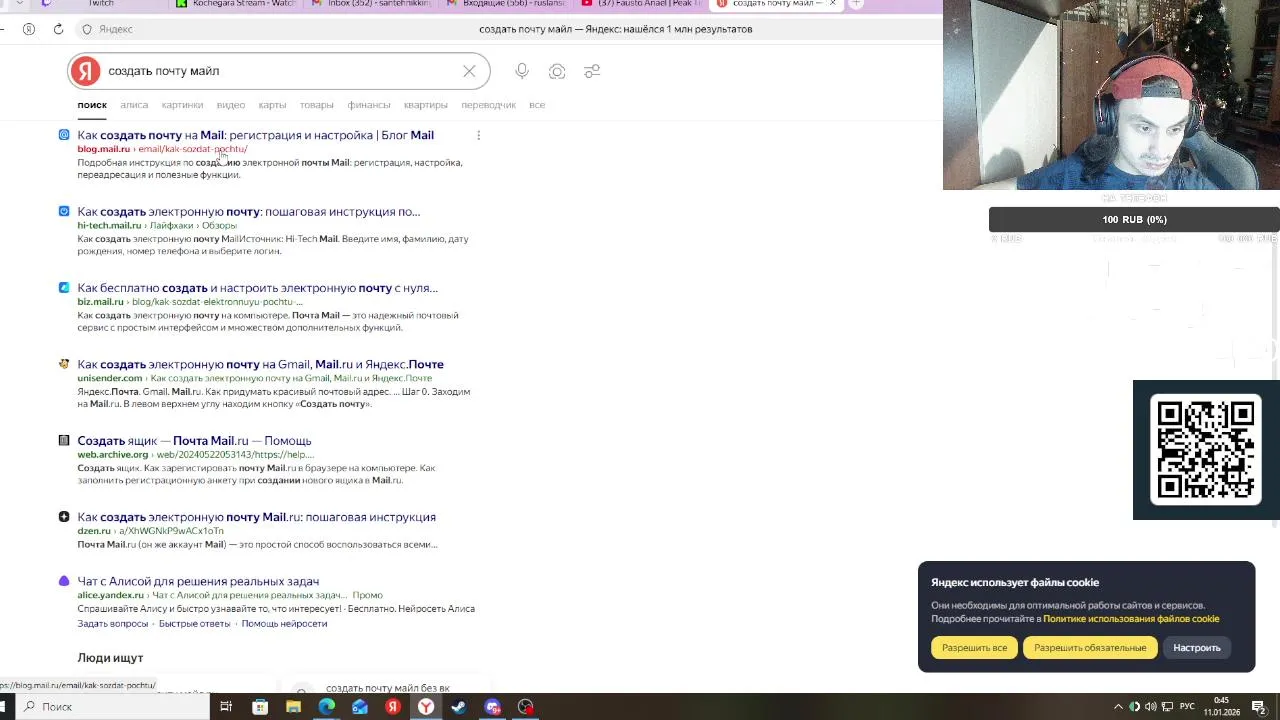Open OBS Studio from taskbar
The image size is (1280, 720).
coord(526,707)
